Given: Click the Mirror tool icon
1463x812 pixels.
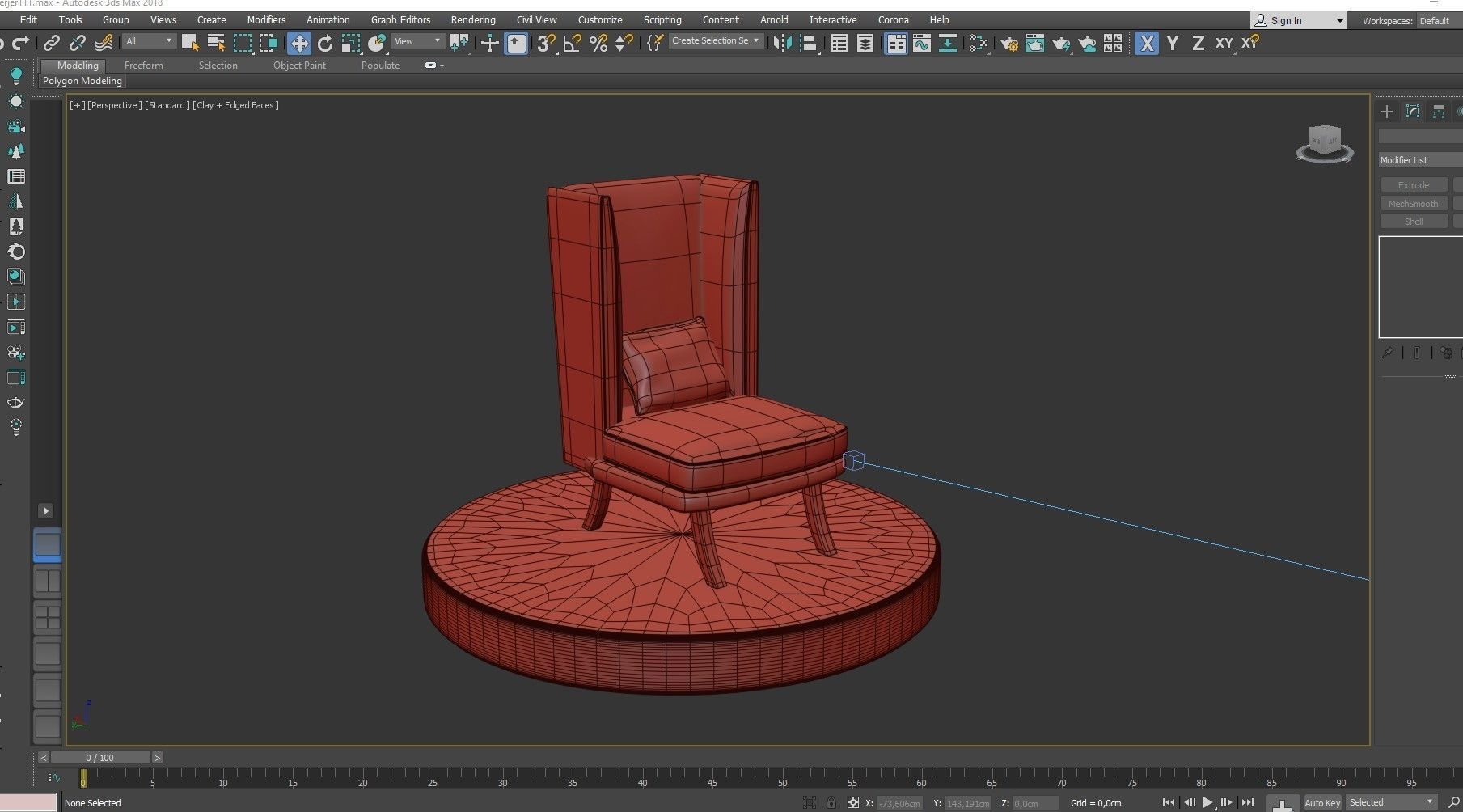Looking at the screenshot, I should [x=782, y=43].
